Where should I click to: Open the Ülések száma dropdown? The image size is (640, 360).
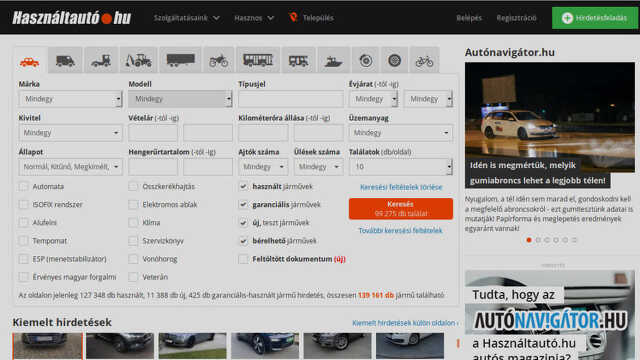pyautogui.click(x=318, y=167)
